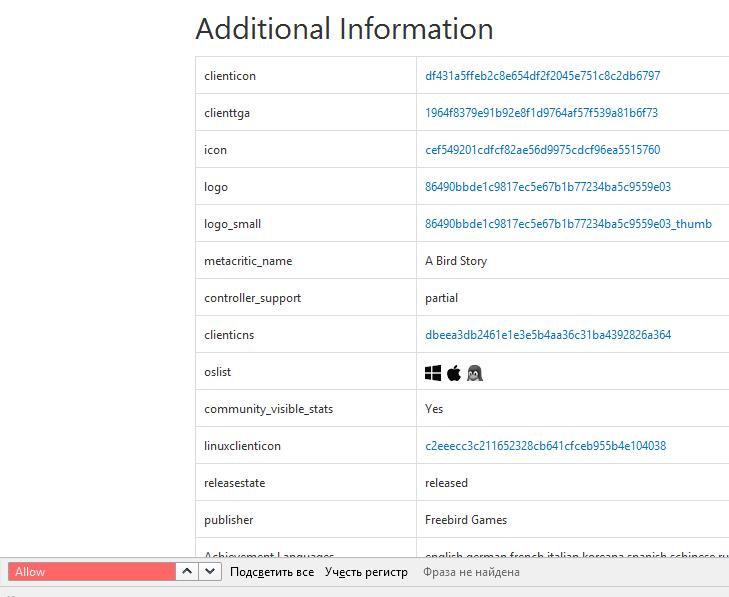Click the 'Freebird Games' publisher value
This screenshot has height=597, width=729.
tap(466, 520)
